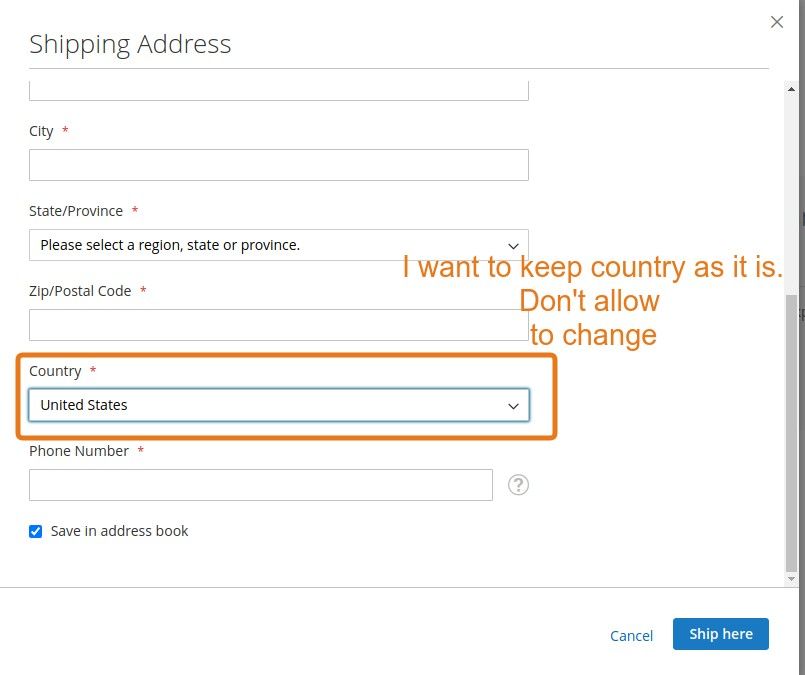Click the Shipping Address heading
Viewport: 805px width, 675px height.
(130, 44)
